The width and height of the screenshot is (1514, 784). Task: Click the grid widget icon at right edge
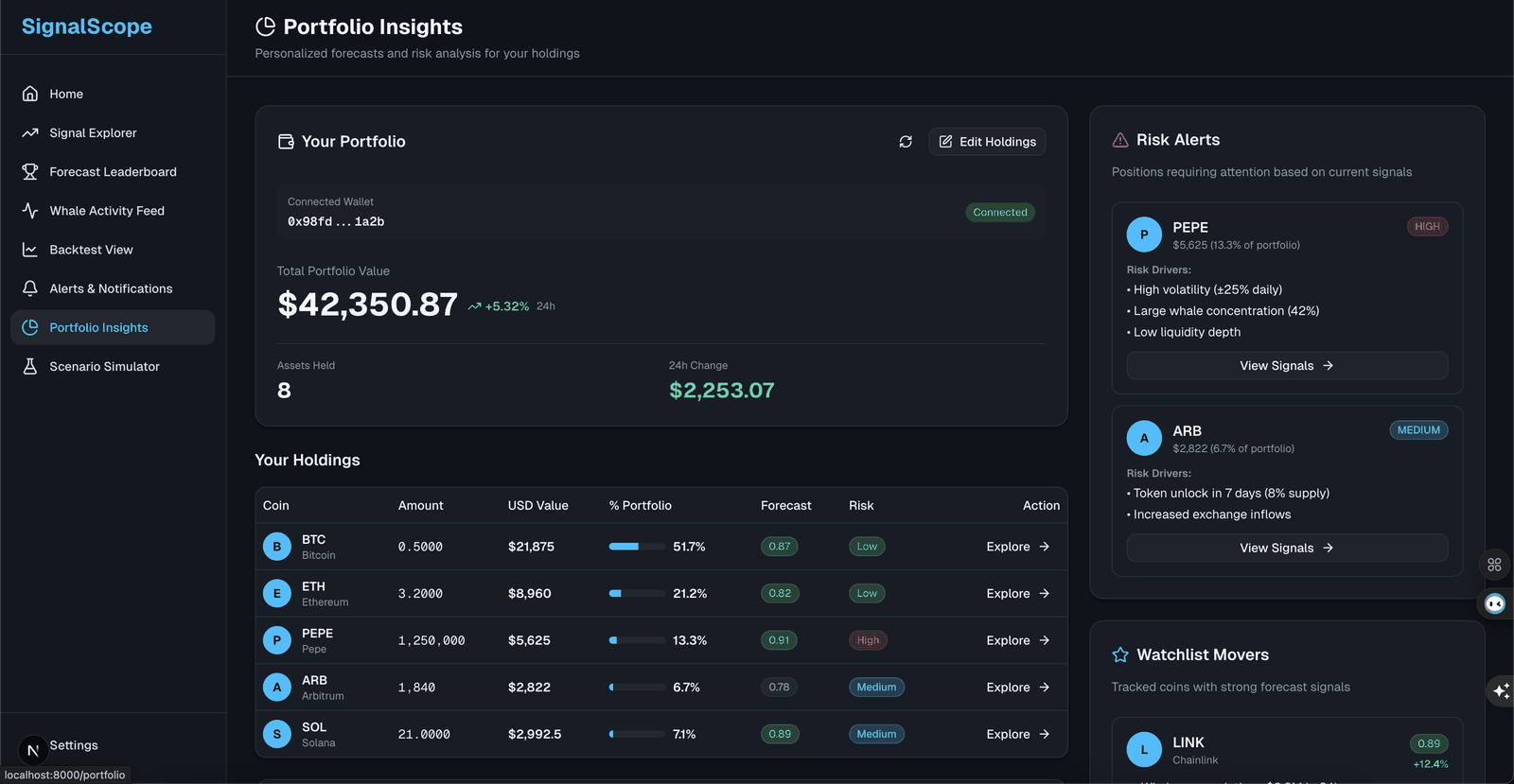tap(1494, 565)
